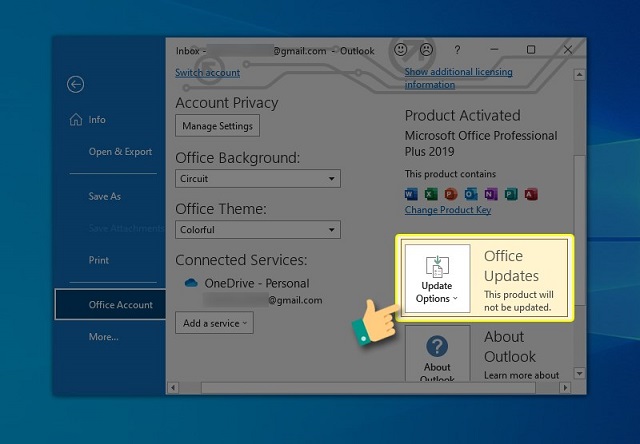Minimize the Outlook window
Screen dimensions: 640x444
tap(494, 49)
